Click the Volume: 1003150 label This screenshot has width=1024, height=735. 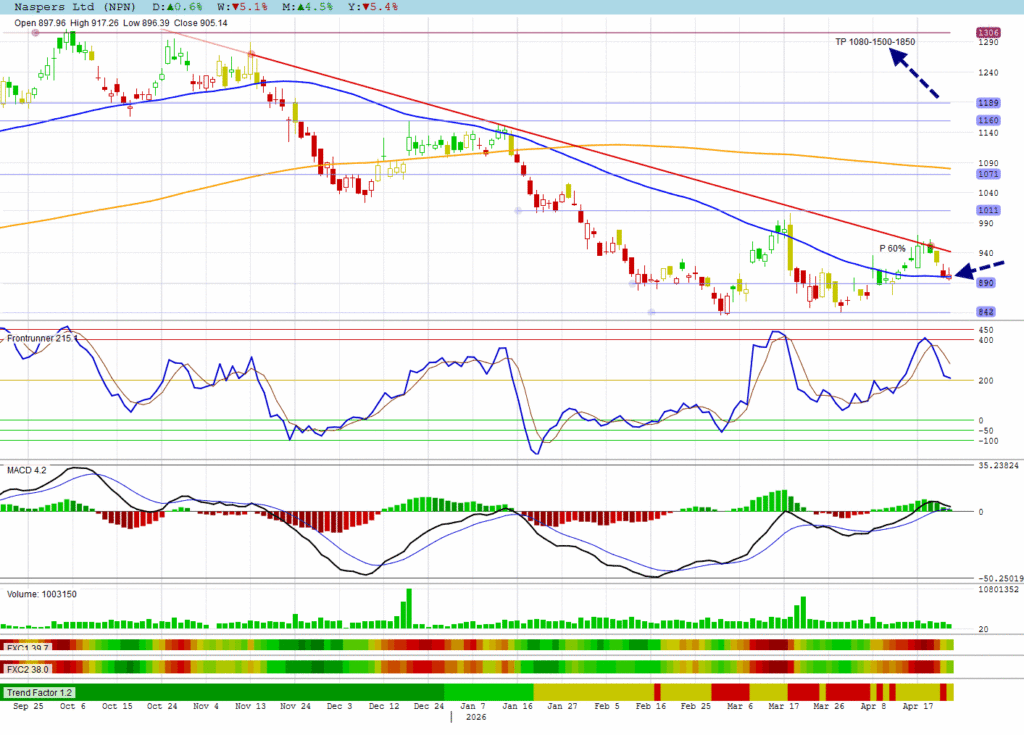[42, 594]
